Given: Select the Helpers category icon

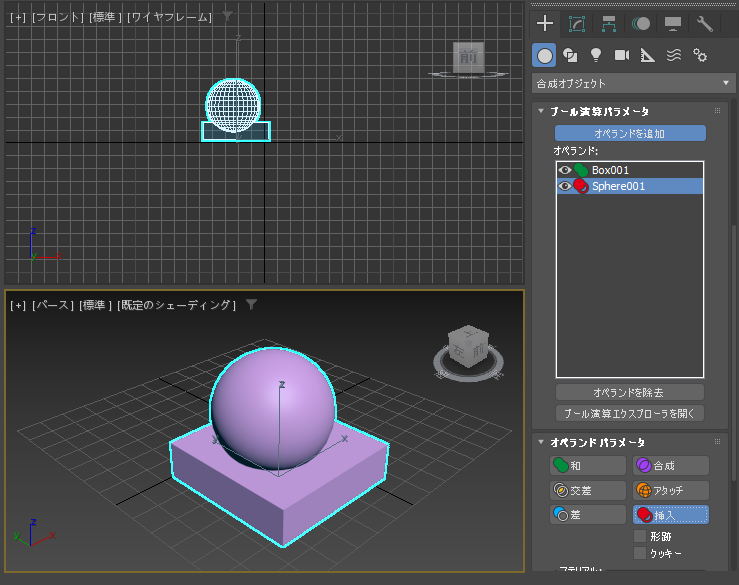Looking at the screenshot, I should 648,56.
